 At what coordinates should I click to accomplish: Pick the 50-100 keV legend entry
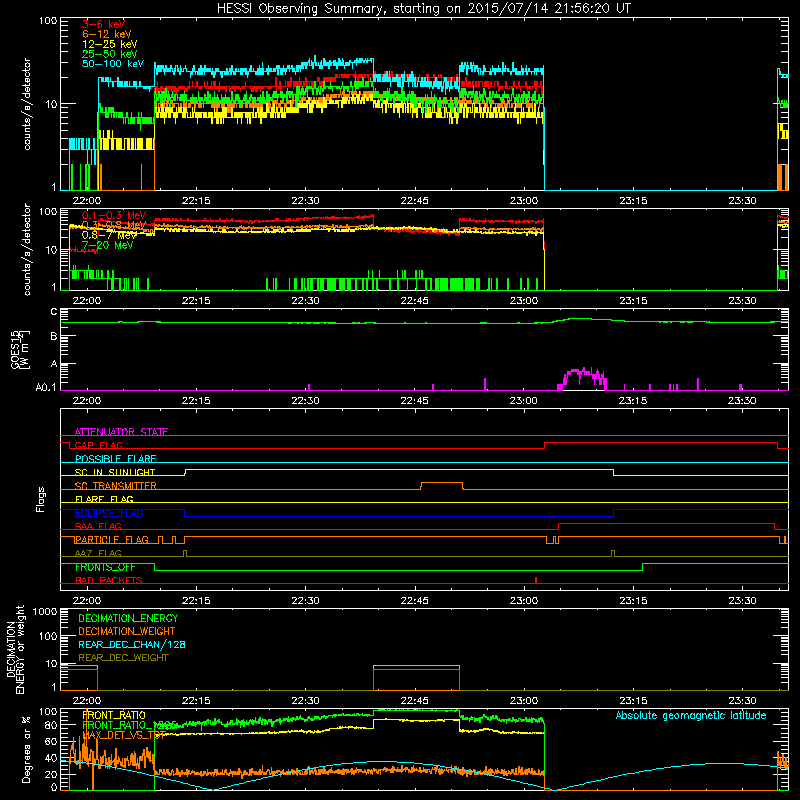pyautogui.click(x=112, y=64)
